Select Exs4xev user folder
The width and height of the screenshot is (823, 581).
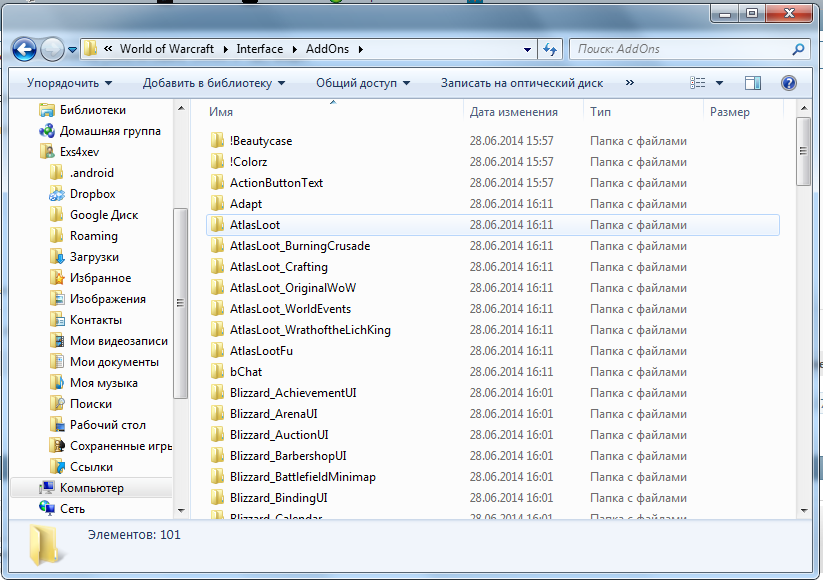coord(79,152)
